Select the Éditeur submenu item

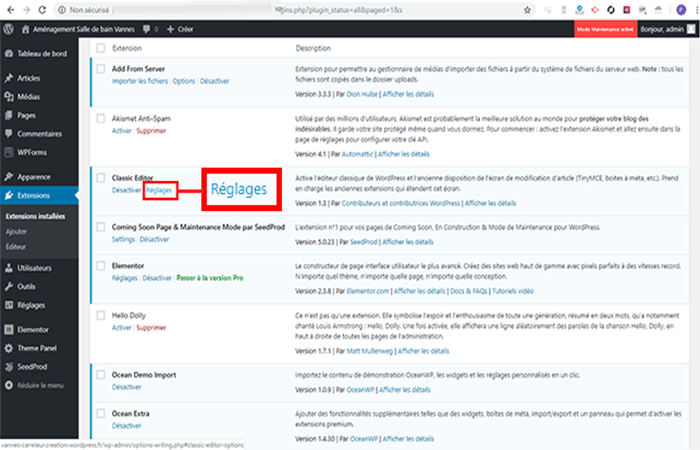click(x=16, y=247)
